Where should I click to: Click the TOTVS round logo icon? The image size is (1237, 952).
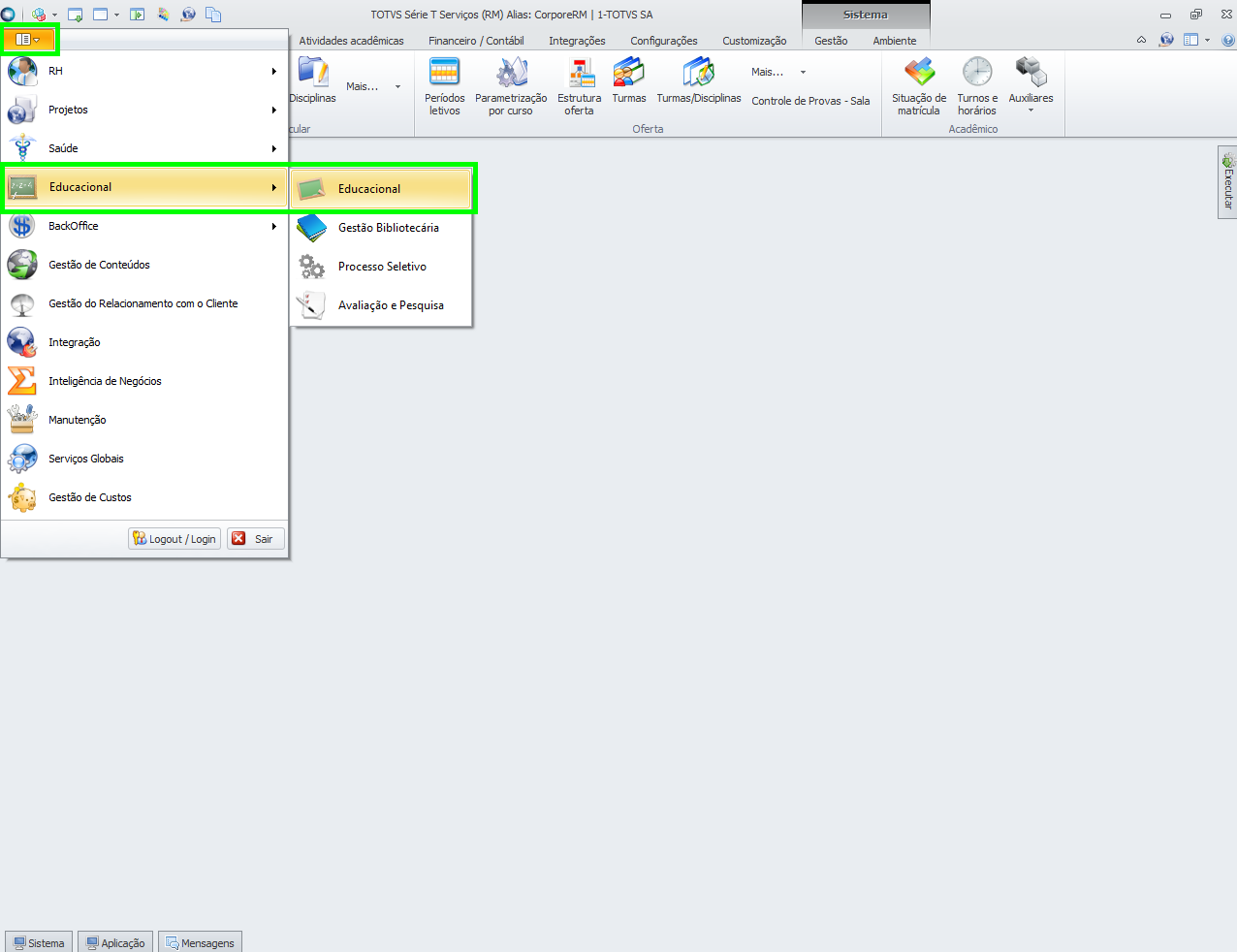pyautogui.click(x=8, y=15)
